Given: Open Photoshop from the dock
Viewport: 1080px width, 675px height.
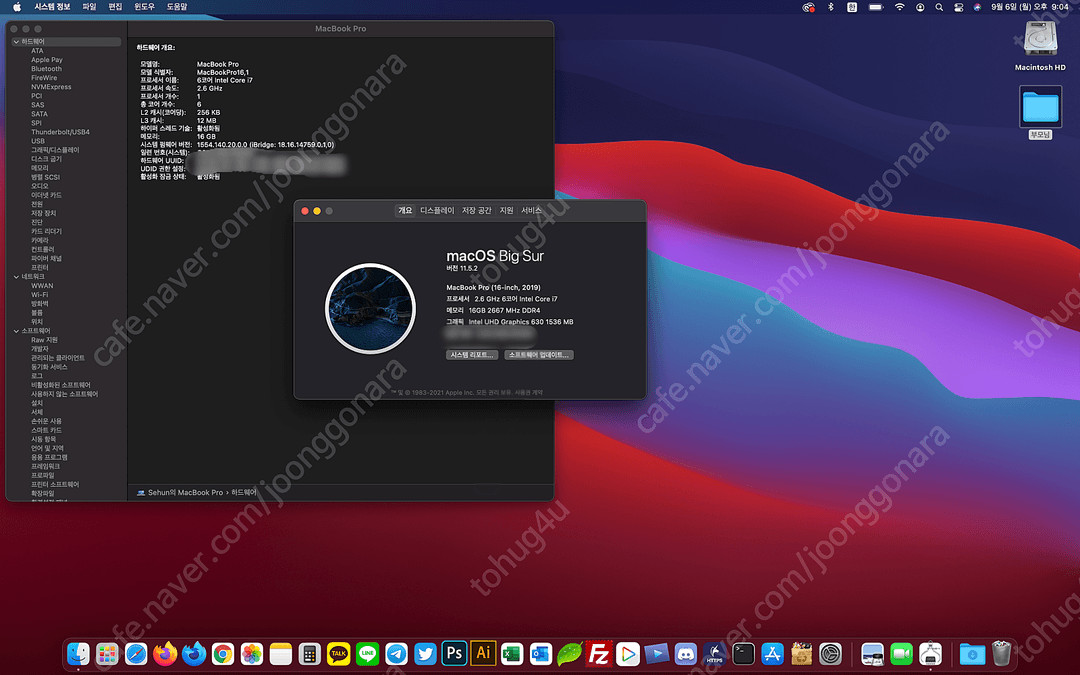Looking at the screenshot, I should point(455,654).
